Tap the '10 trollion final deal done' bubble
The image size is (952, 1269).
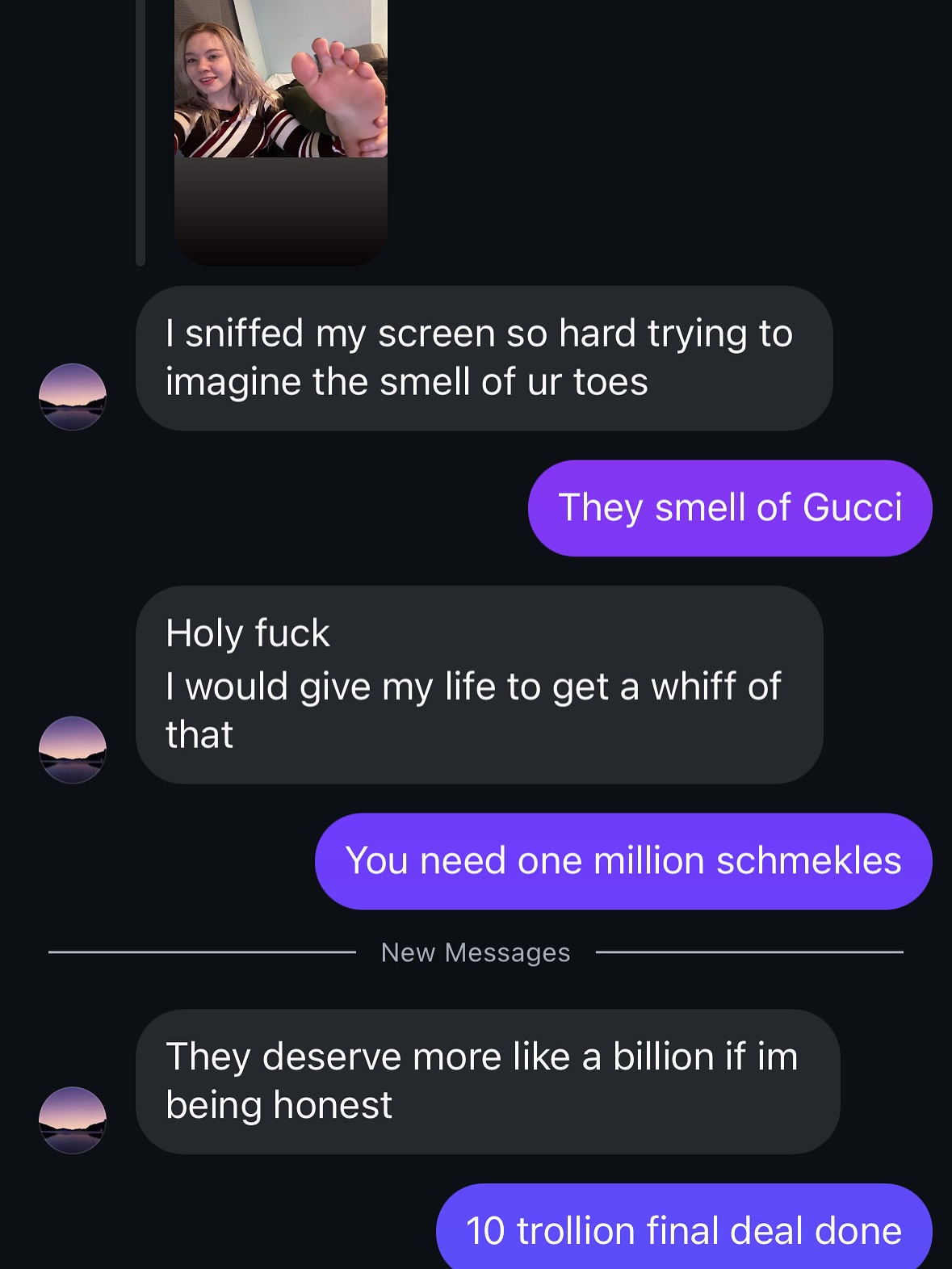[684, 1227]
